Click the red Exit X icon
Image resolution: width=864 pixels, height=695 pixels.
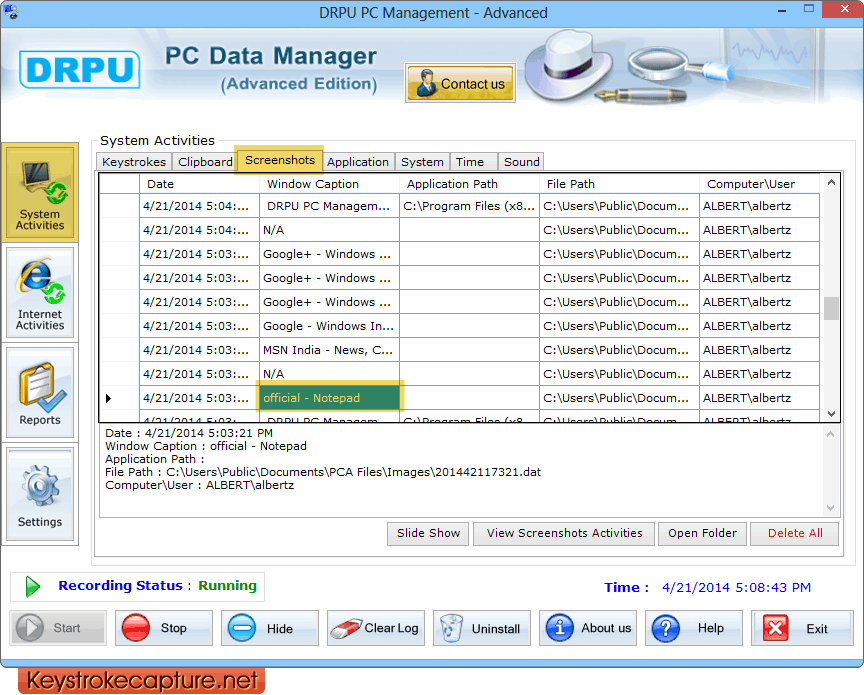pyautogui.click(x=775, y=628)
